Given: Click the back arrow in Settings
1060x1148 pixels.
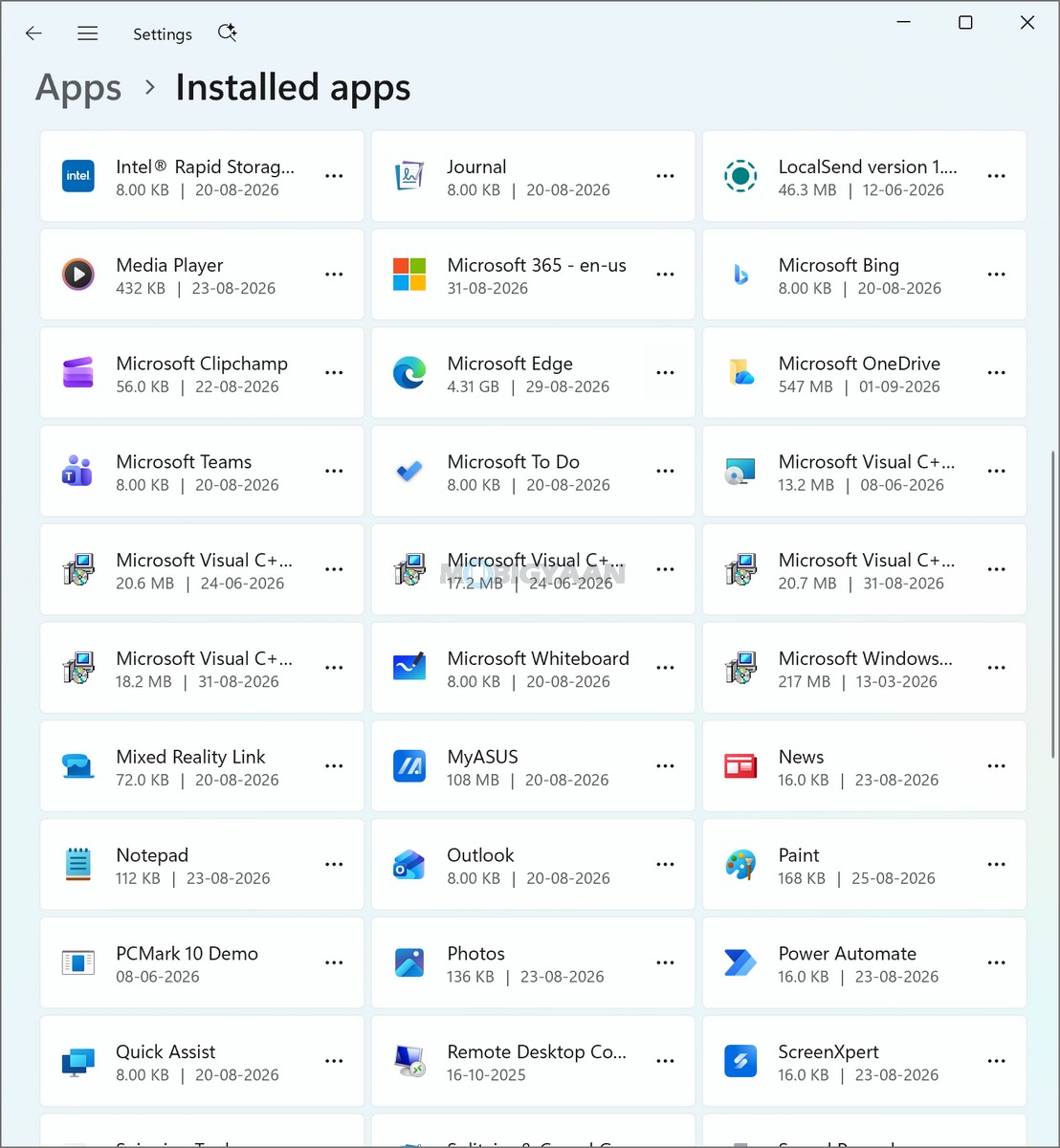Looking at the screenshot, I should tap(33, 33).
